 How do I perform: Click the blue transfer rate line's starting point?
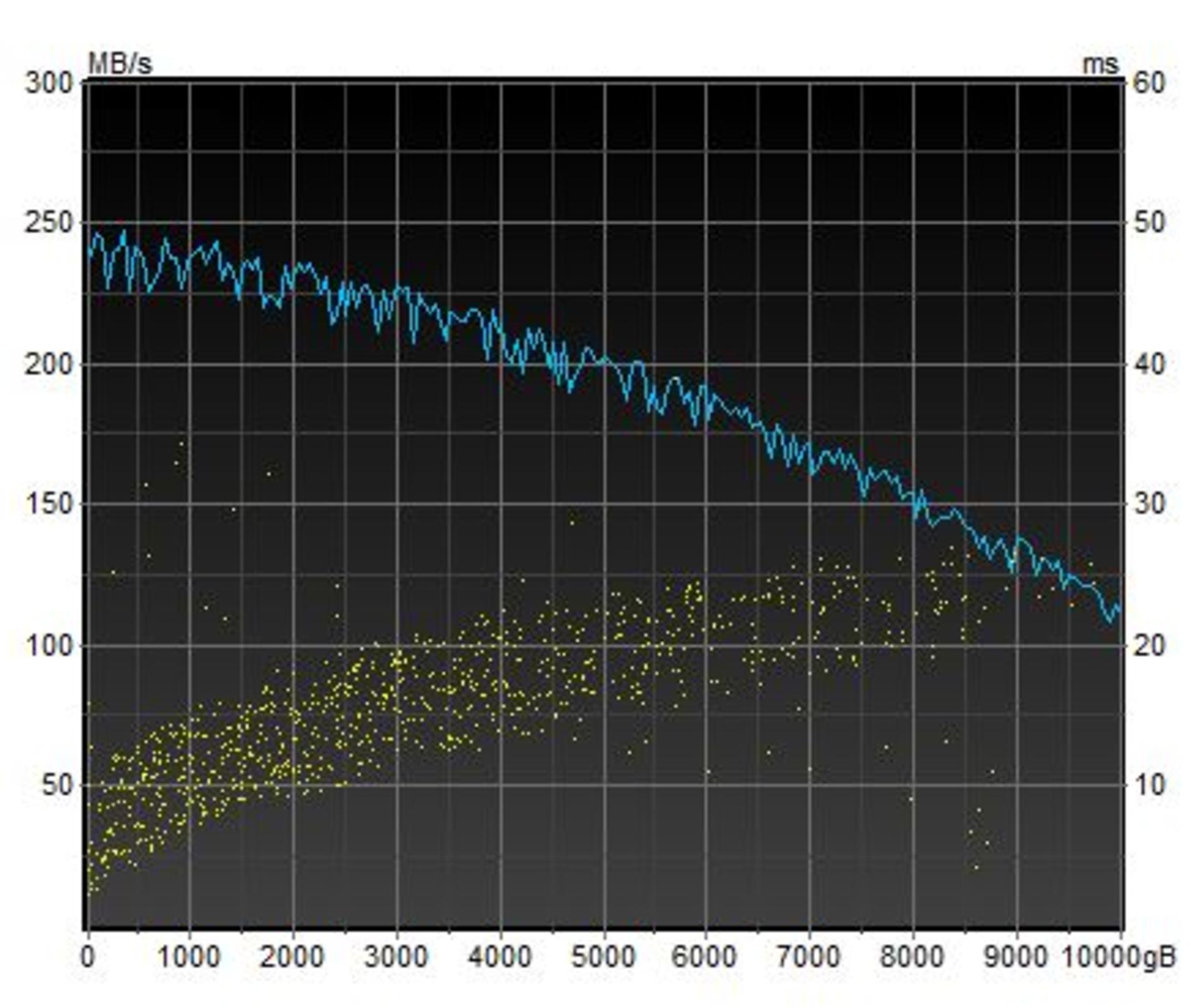click(x=89, y=254)
